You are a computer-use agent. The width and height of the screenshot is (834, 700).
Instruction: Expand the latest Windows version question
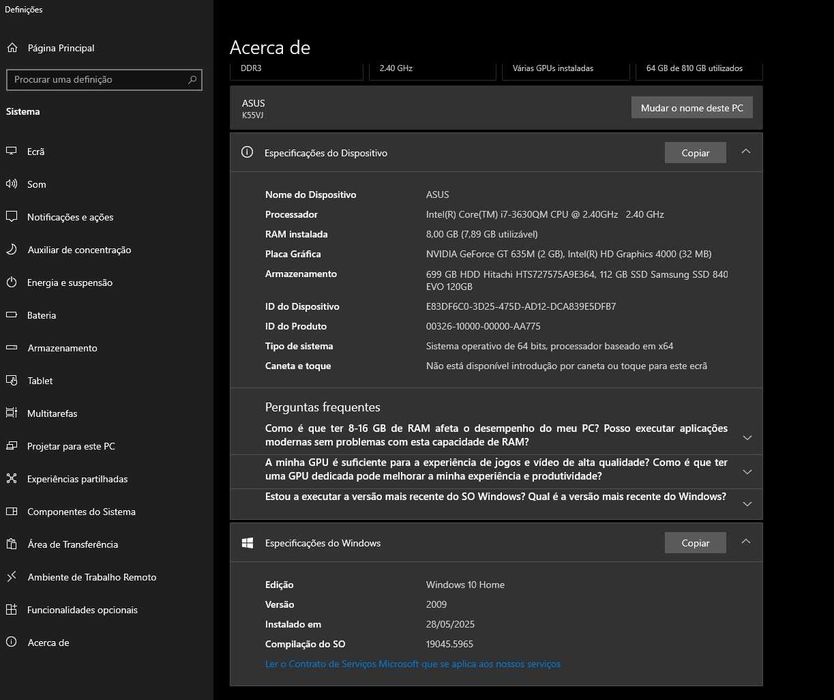tap(747, 504)
